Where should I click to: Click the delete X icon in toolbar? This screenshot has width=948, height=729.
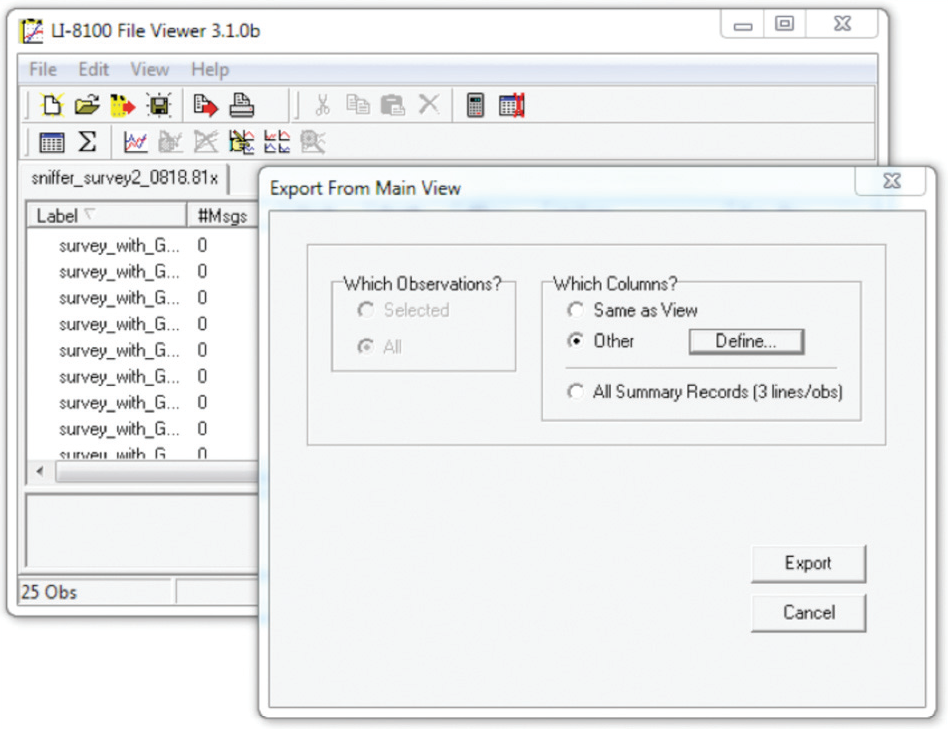429,105
